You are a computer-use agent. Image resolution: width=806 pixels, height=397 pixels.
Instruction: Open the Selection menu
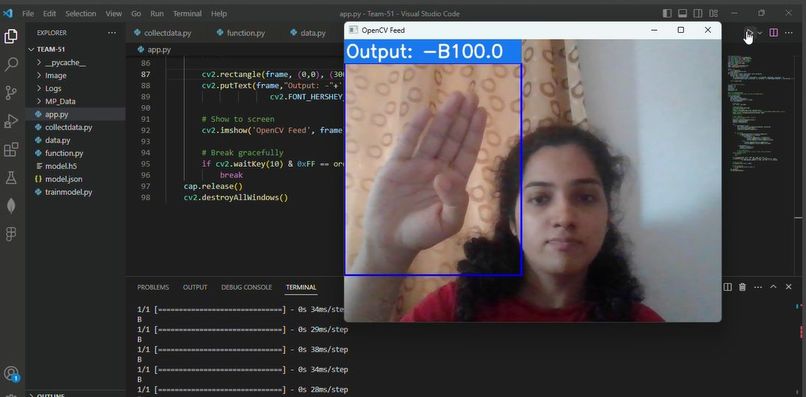(81, 13)
